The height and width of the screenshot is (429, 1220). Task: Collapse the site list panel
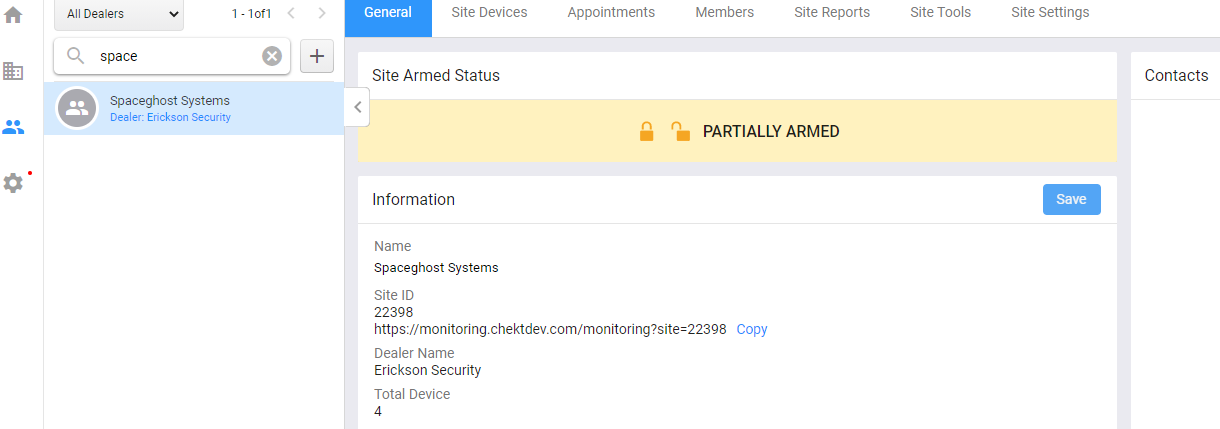click(357, 108)
